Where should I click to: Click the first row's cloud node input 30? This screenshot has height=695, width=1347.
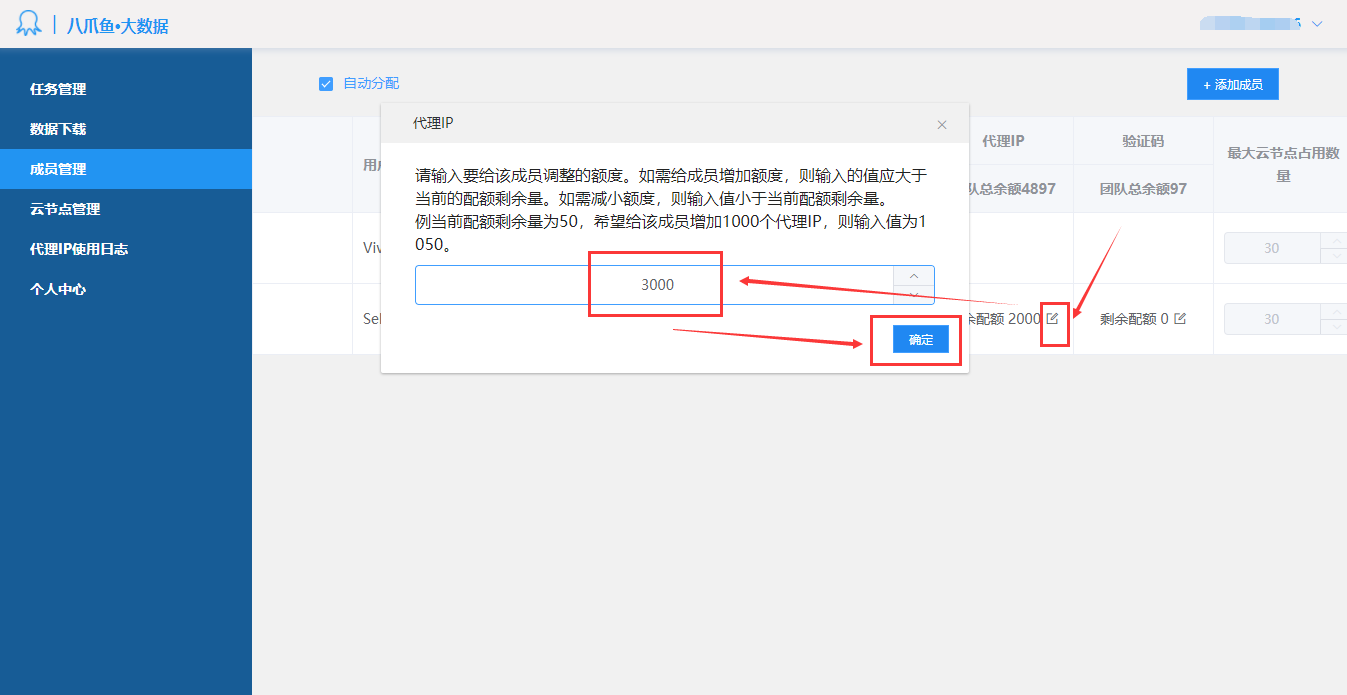(1272, 248)
